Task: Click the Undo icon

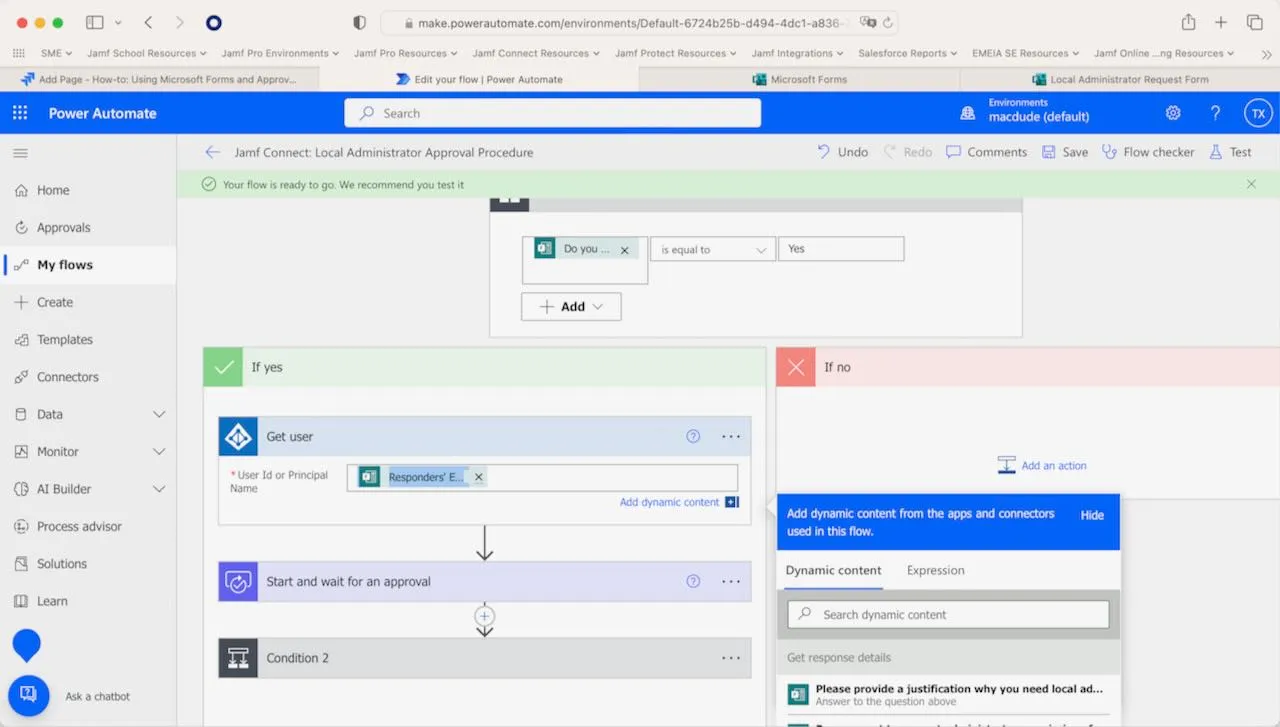Action: 840,151
